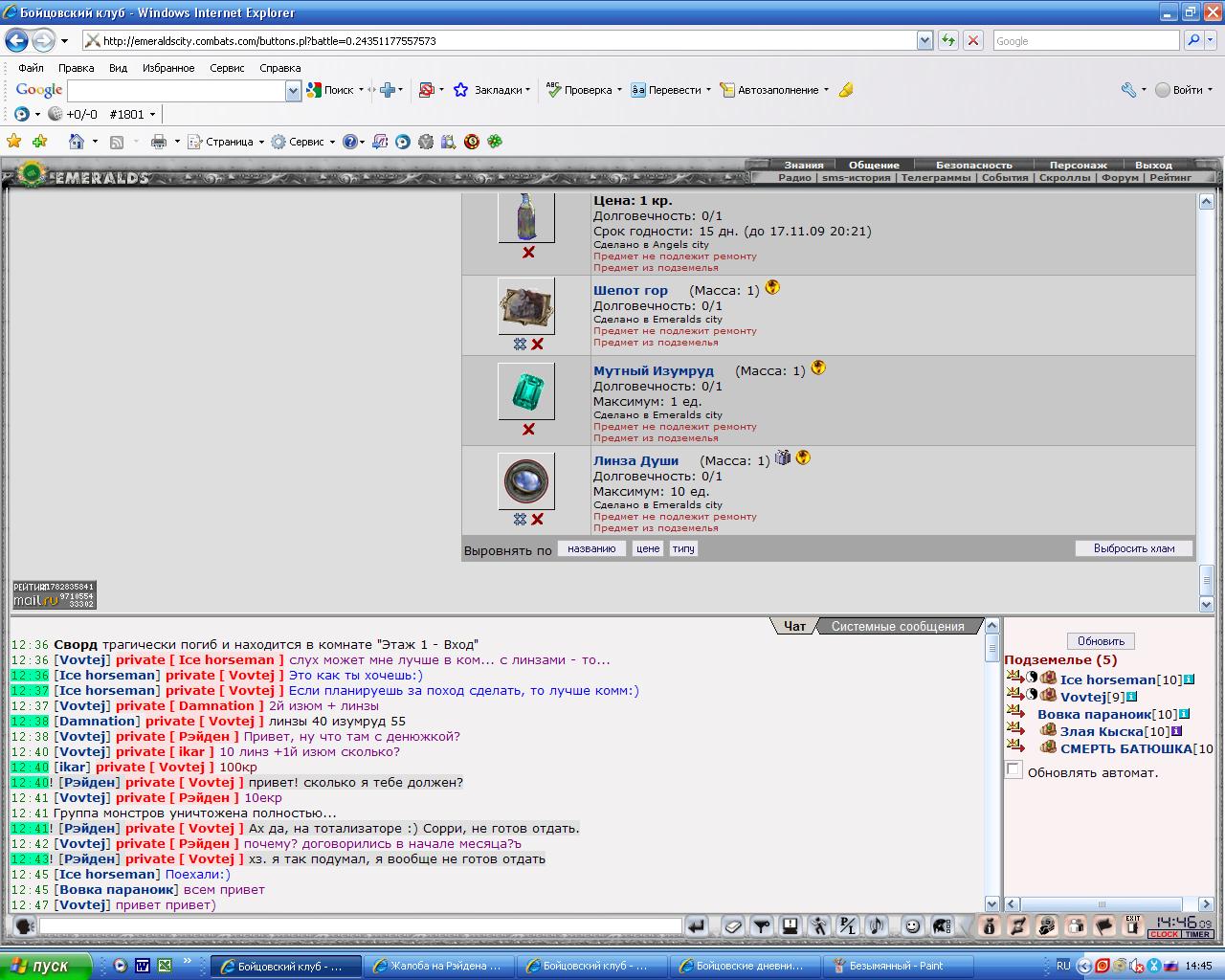Open the Избранное menu
The image size is (1225, 980).
click(168, 68)
